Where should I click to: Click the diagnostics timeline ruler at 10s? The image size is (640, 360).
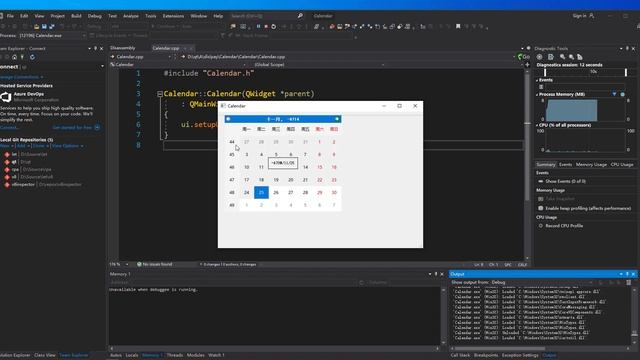(593, 72)
